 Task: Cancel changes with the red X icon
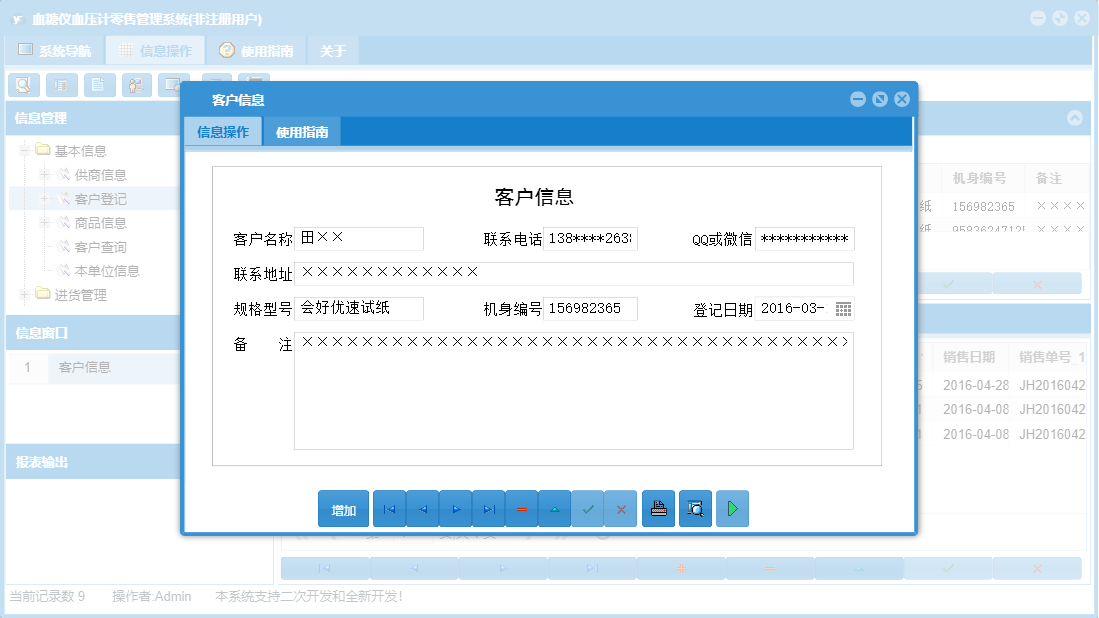620,508
